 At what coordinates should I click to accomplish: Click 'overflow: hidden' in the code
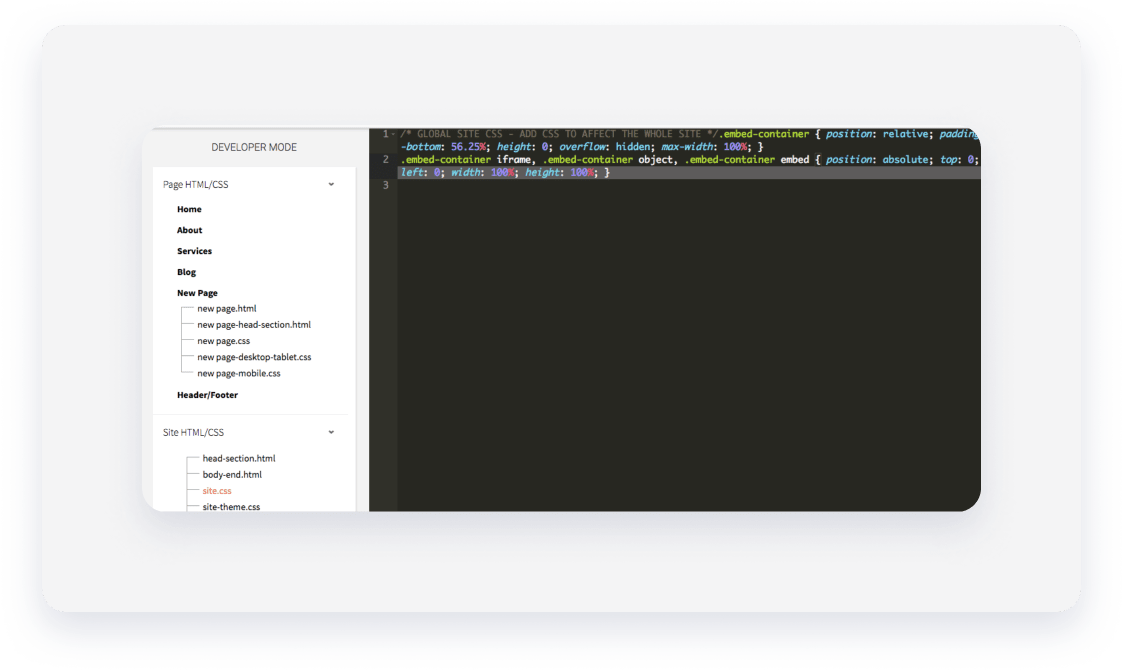click(603, 147)
